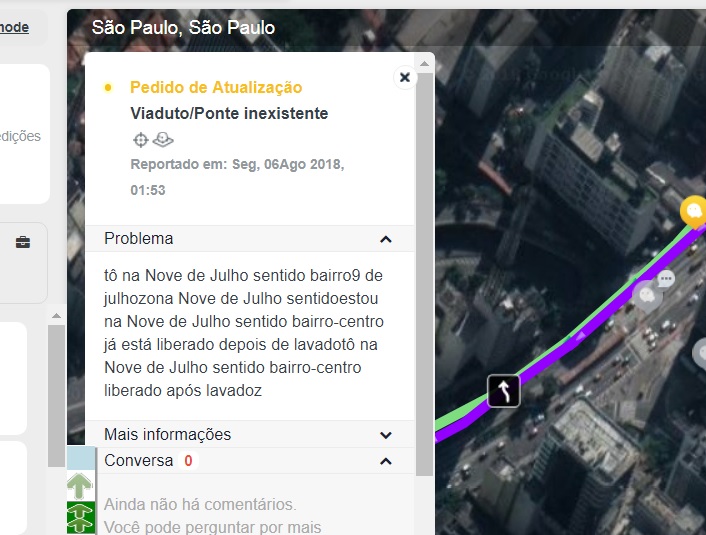Click the double green up arrows icon
The image size is (706, 535).
81,518
